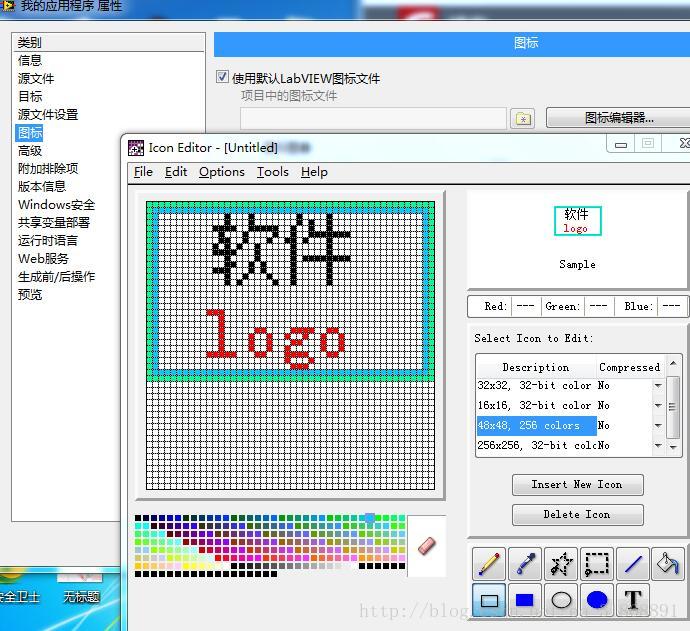Select the hollow Ellipse tool
This screenshot has height=631, width=690.
(x=561, y=599)
